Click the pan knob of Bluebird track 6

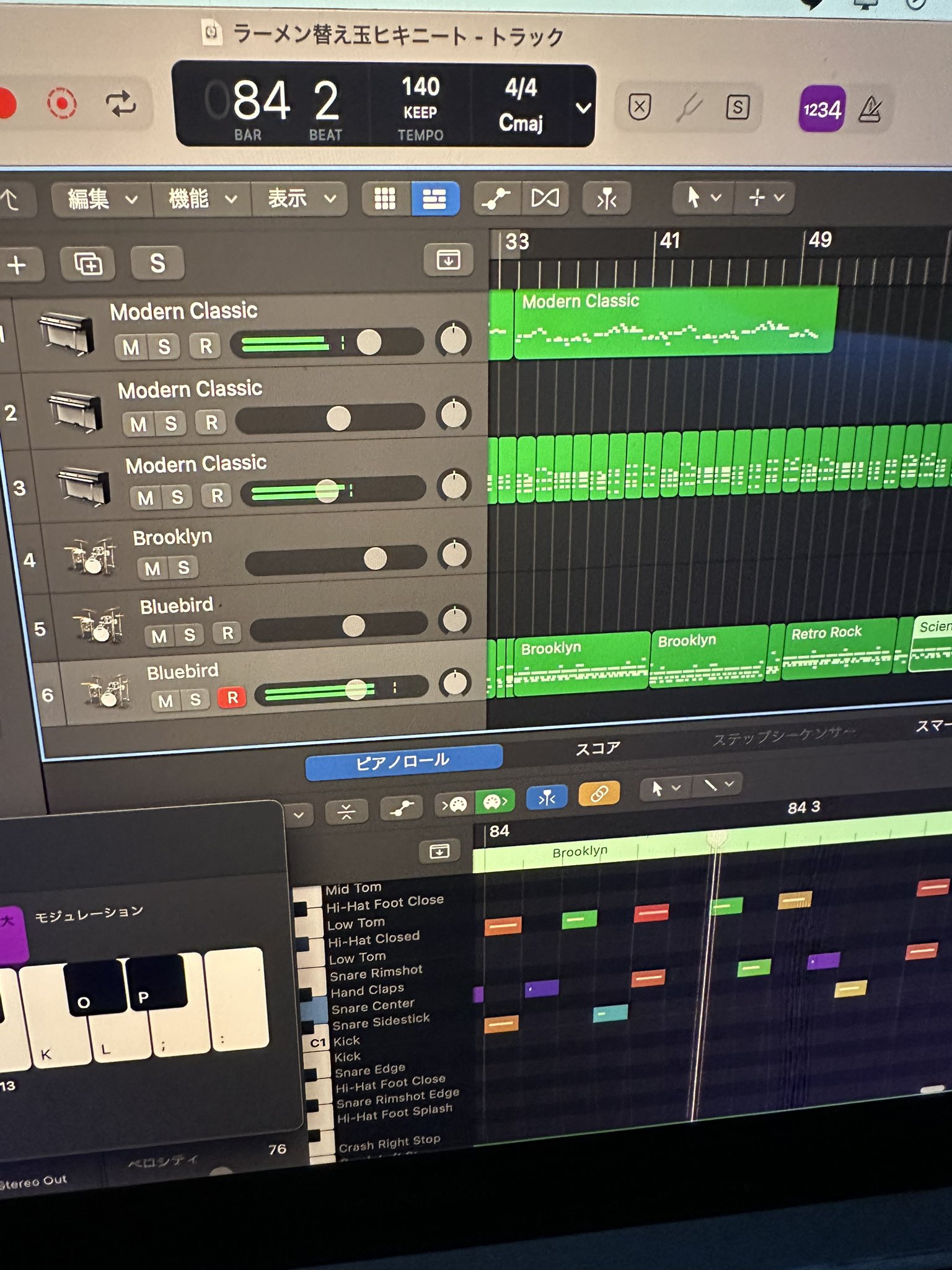456,683
